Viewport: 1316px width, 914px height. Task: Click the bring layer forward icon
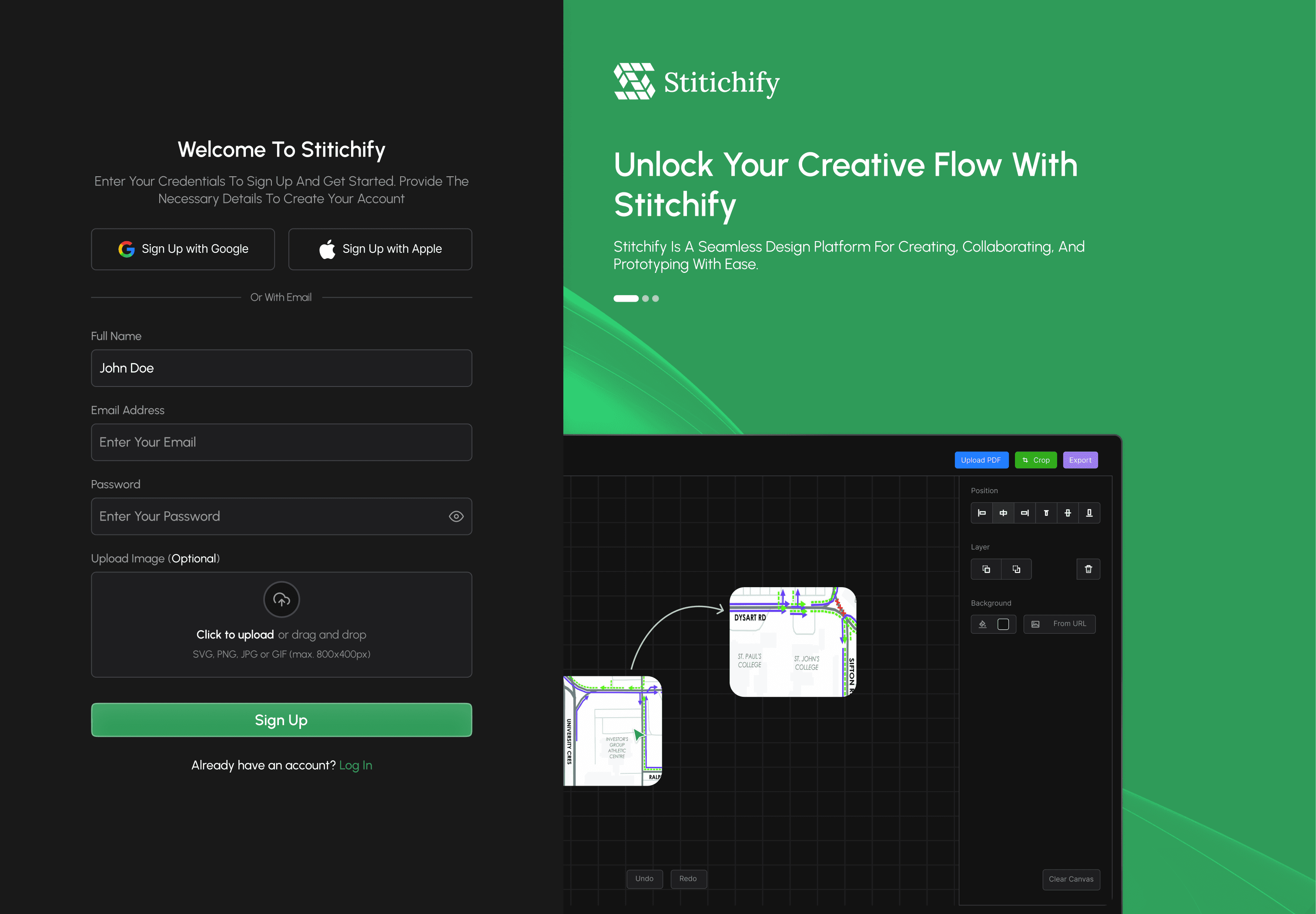pos(986,569)
